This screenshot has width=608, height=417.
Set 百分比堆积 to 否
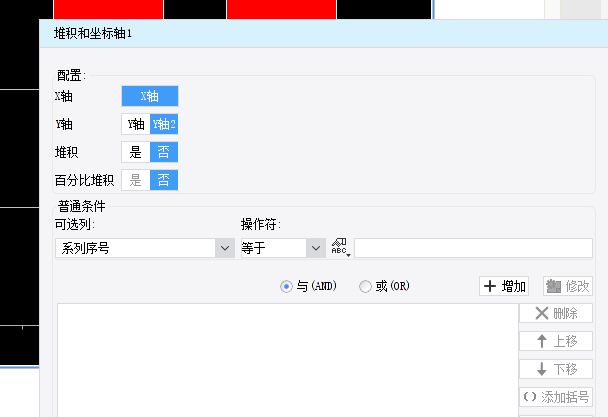[164, 180]
